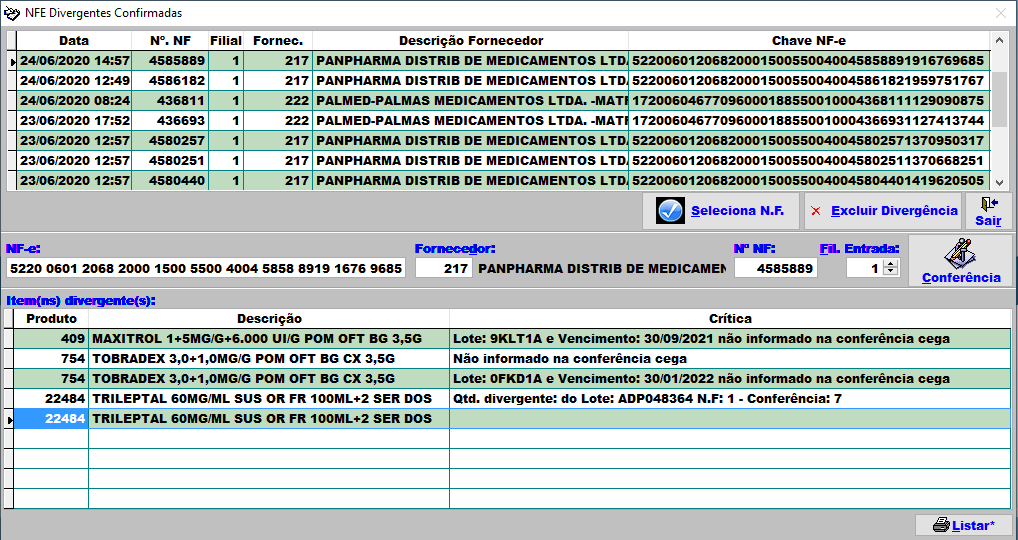Click the Seleciona N.F. checkmark button
1018x540 pixels.
point(721,211)
